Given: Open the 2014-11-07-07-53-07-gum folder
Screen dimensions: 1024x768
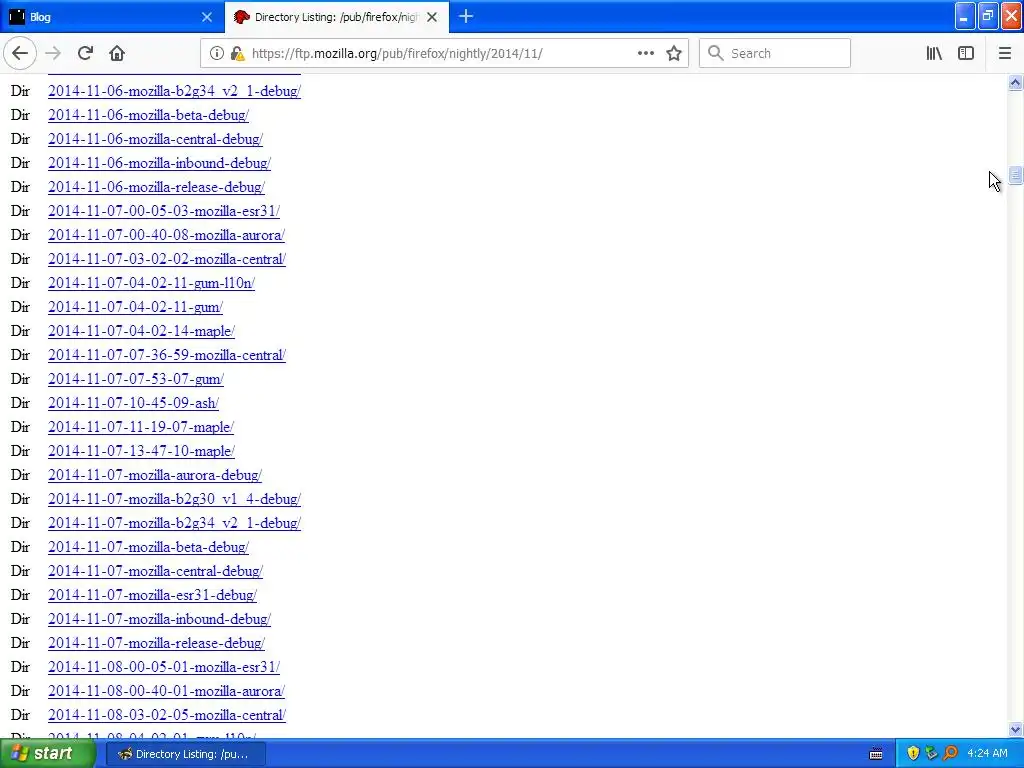Looking at the screenshot, I should [x=136, y=379].
